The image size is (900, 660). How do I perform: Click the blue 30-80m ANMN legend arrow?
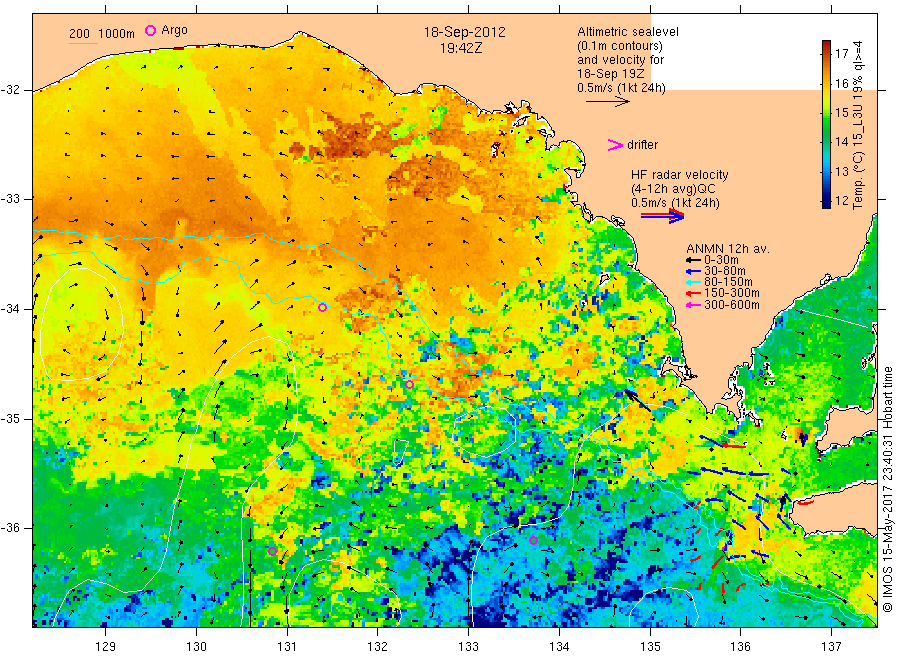coord(693,271)
